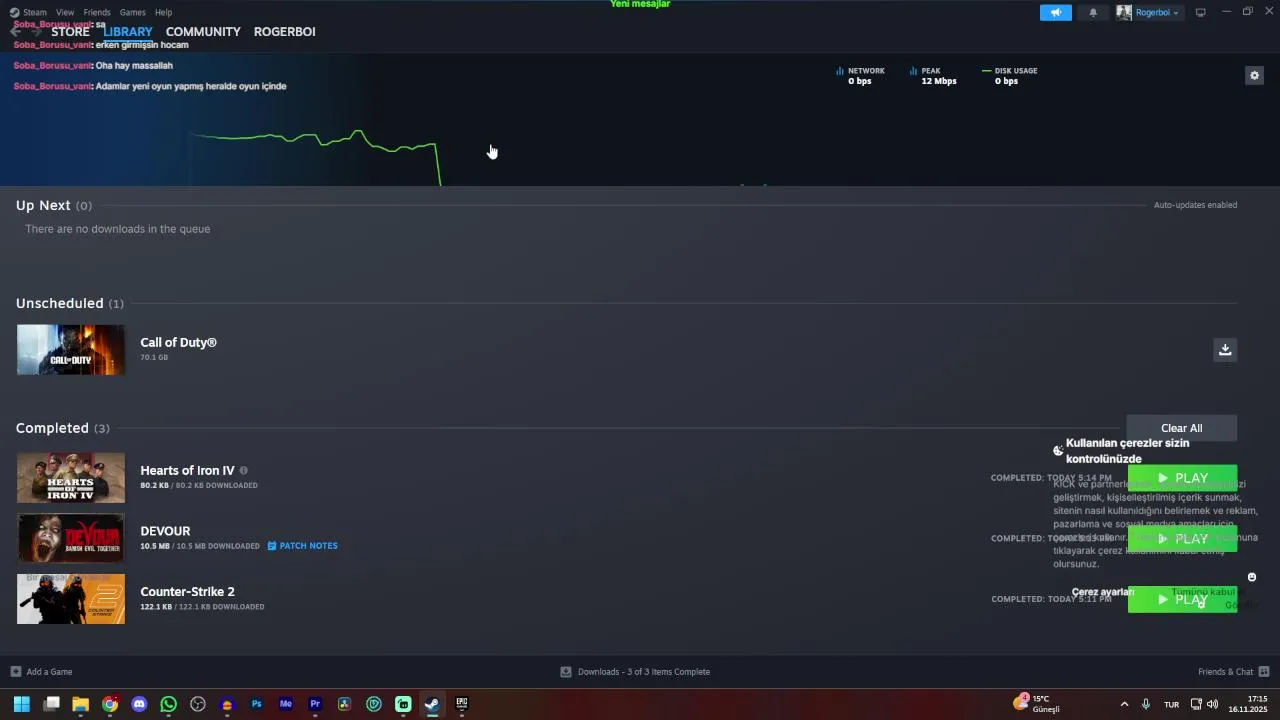Start downloading Call of Duty

pos(1225,349)
